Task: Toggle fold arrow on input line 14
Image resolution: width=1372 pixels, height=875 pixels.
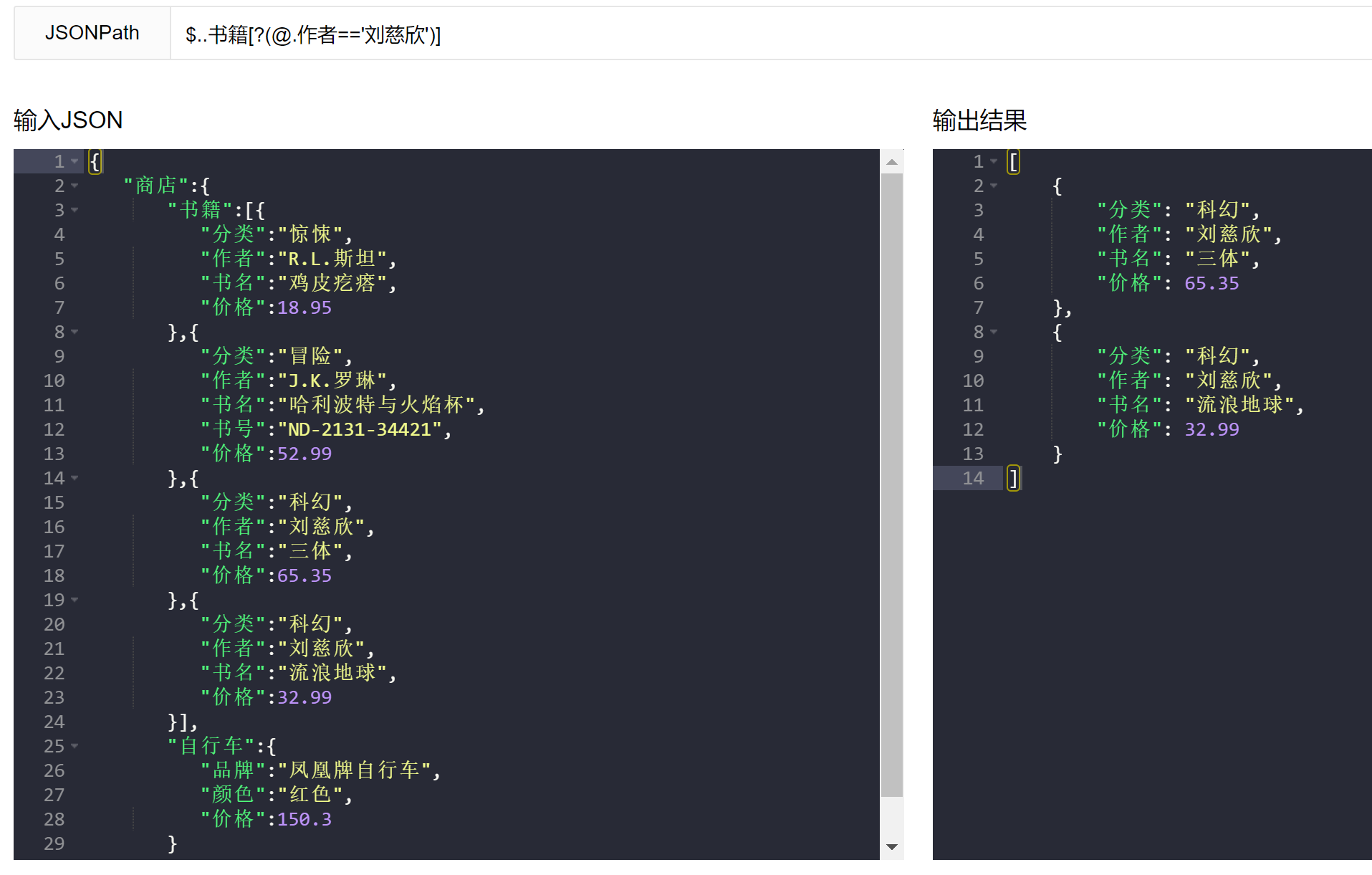Action: (75, 479)
